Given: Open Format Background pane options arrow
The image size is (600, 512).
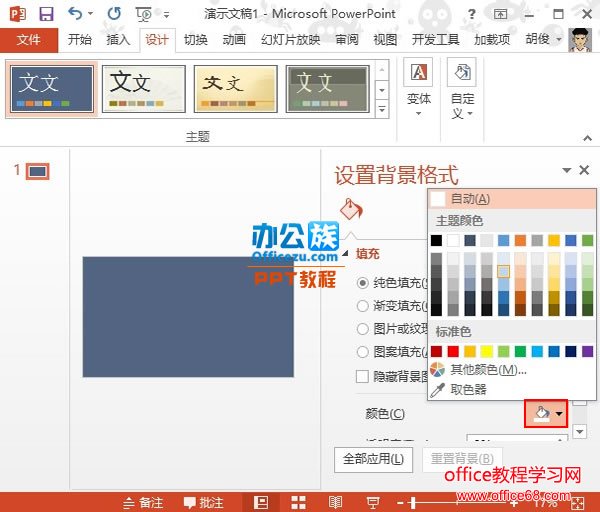Looking at the screenshot, I should [566, 170].
